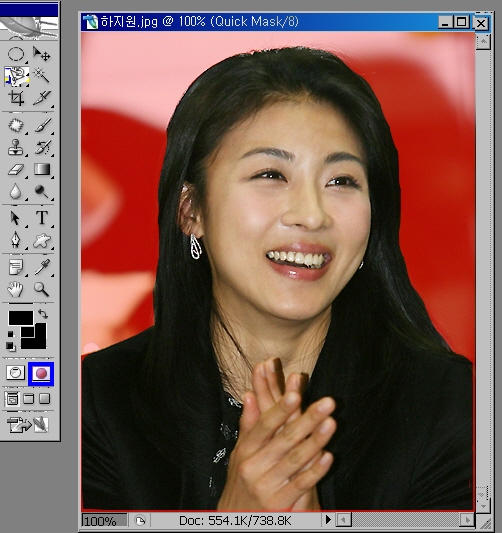This screenshot has height=533, width=502.
Task: Jump to ImageReady button
Action: click(28, 425)
